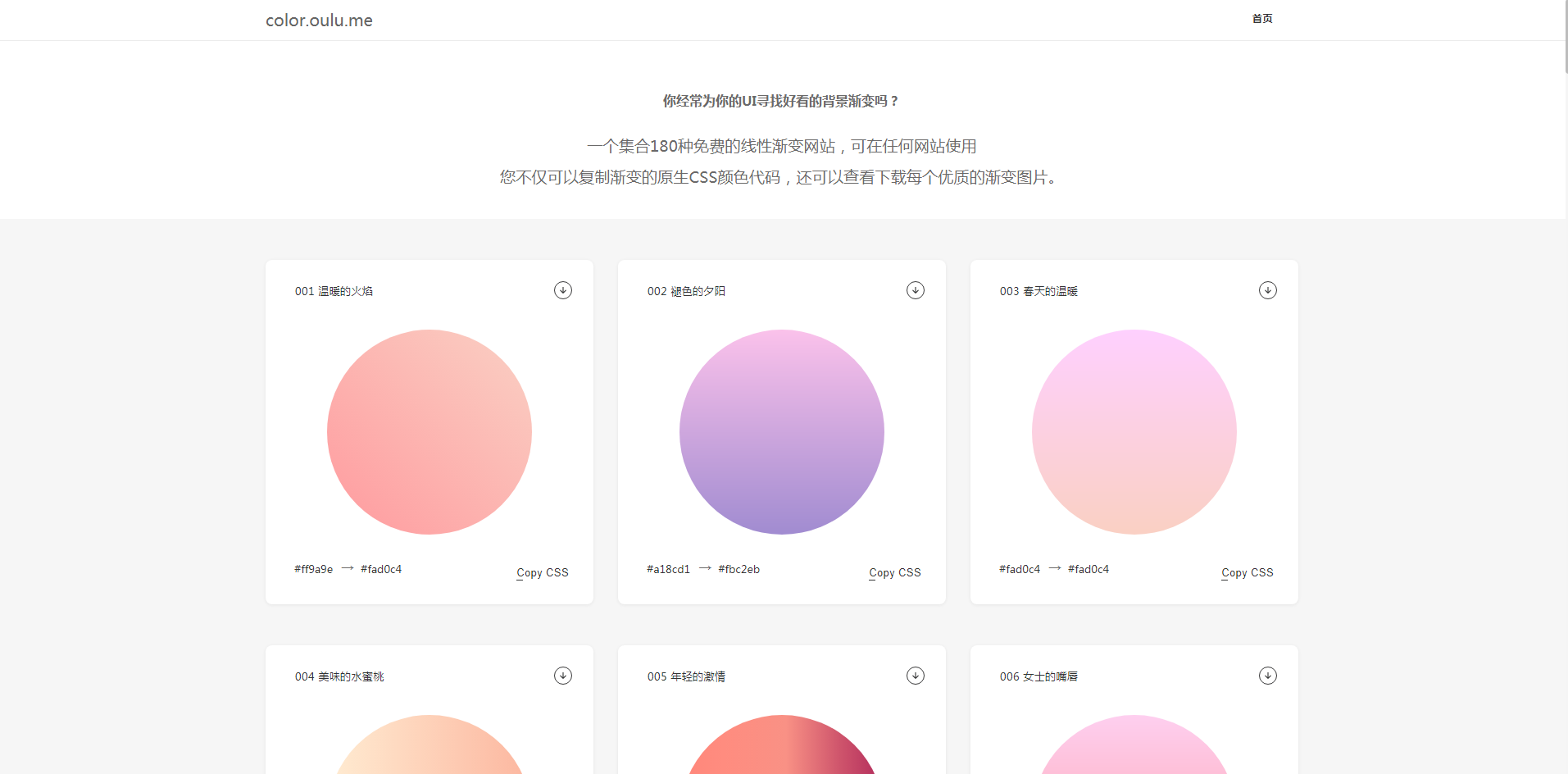Copy CSS for 温暖的火焰 gradient
Image resolution: width=1568 pixels, height=774 pixels.
(542, 572)
